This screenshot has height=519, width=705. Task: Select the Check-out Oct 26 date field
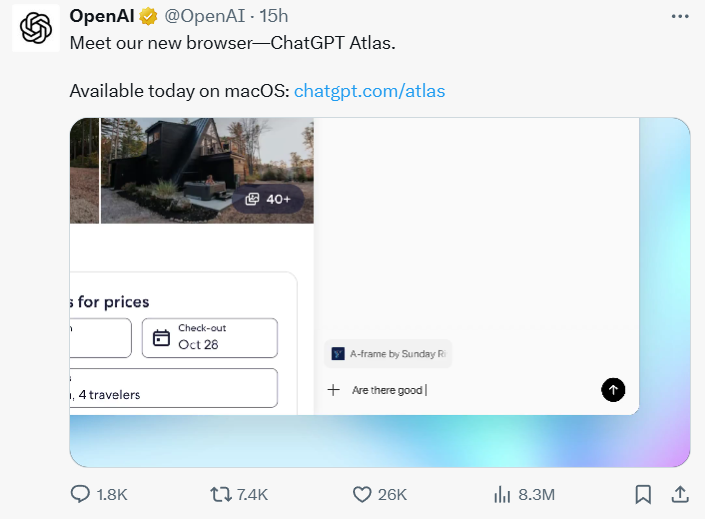[x=209, y=338]
